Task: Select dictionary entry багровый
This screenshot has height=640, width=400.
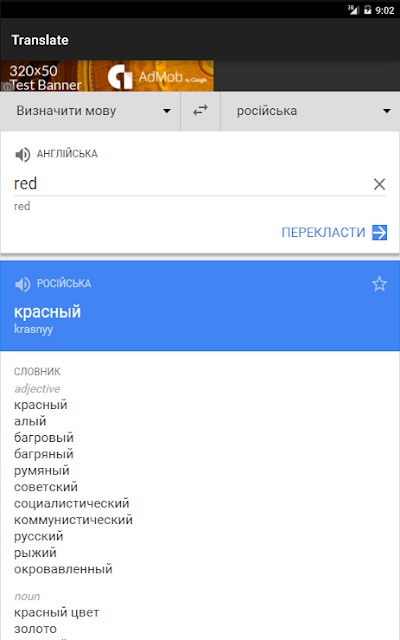Action: coord(44,438)
